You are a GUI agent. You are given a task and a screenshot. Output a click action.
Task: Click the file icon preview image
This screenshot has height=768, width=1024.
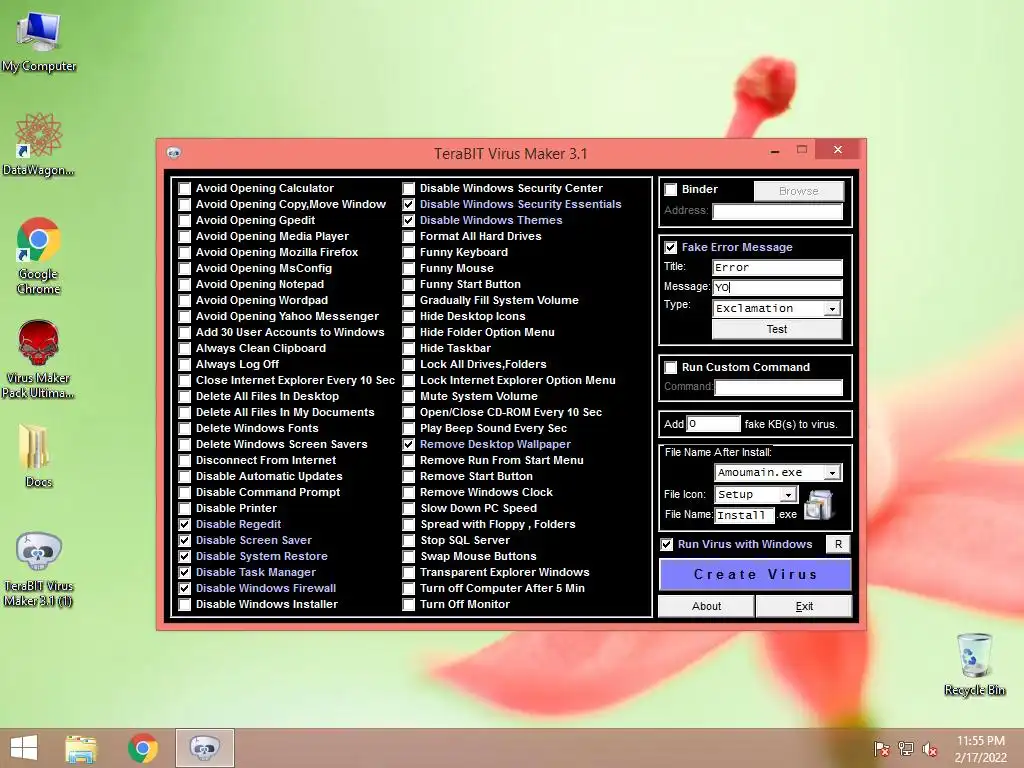click(x=818, y=505)
